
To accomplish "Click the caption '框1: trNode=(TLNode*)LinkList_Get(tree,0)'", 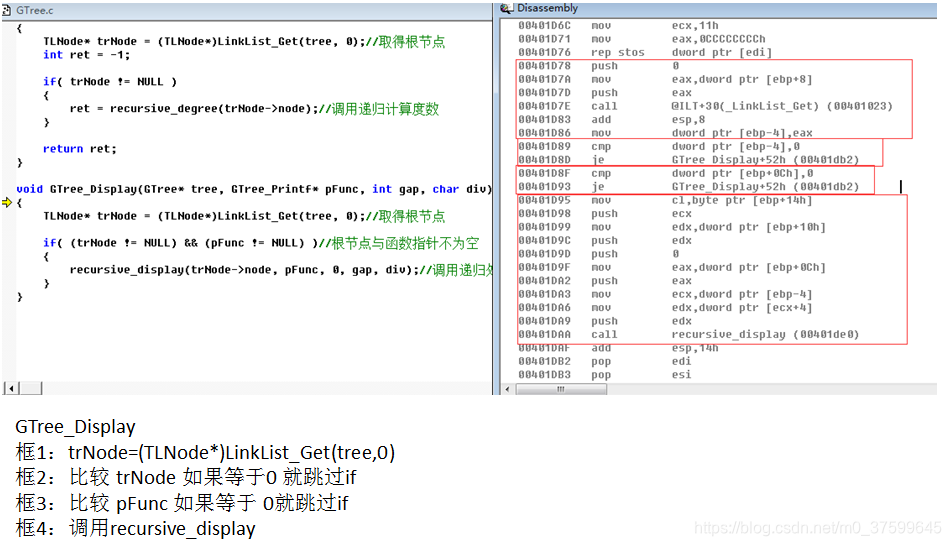I will 205,453.
